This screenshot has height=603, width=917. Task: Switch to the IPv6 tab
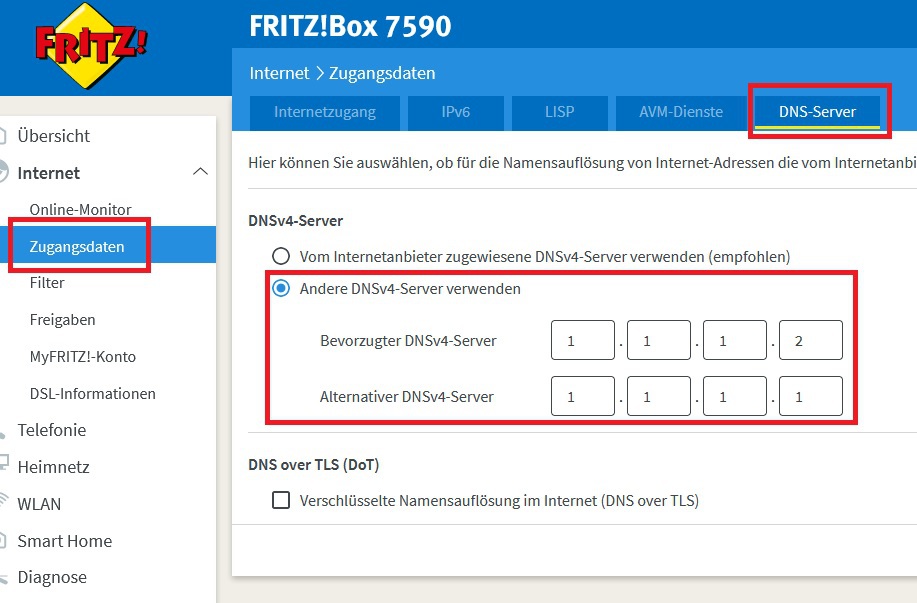[456, 112]
